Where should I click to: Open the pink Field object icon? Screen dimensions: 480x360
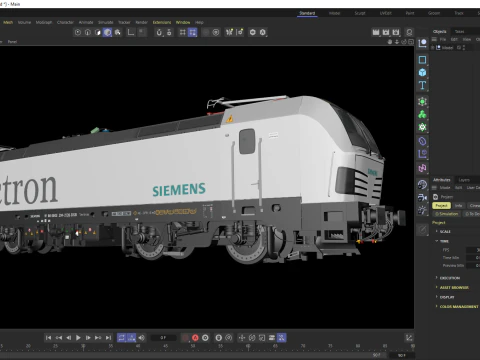pos(422,168)
